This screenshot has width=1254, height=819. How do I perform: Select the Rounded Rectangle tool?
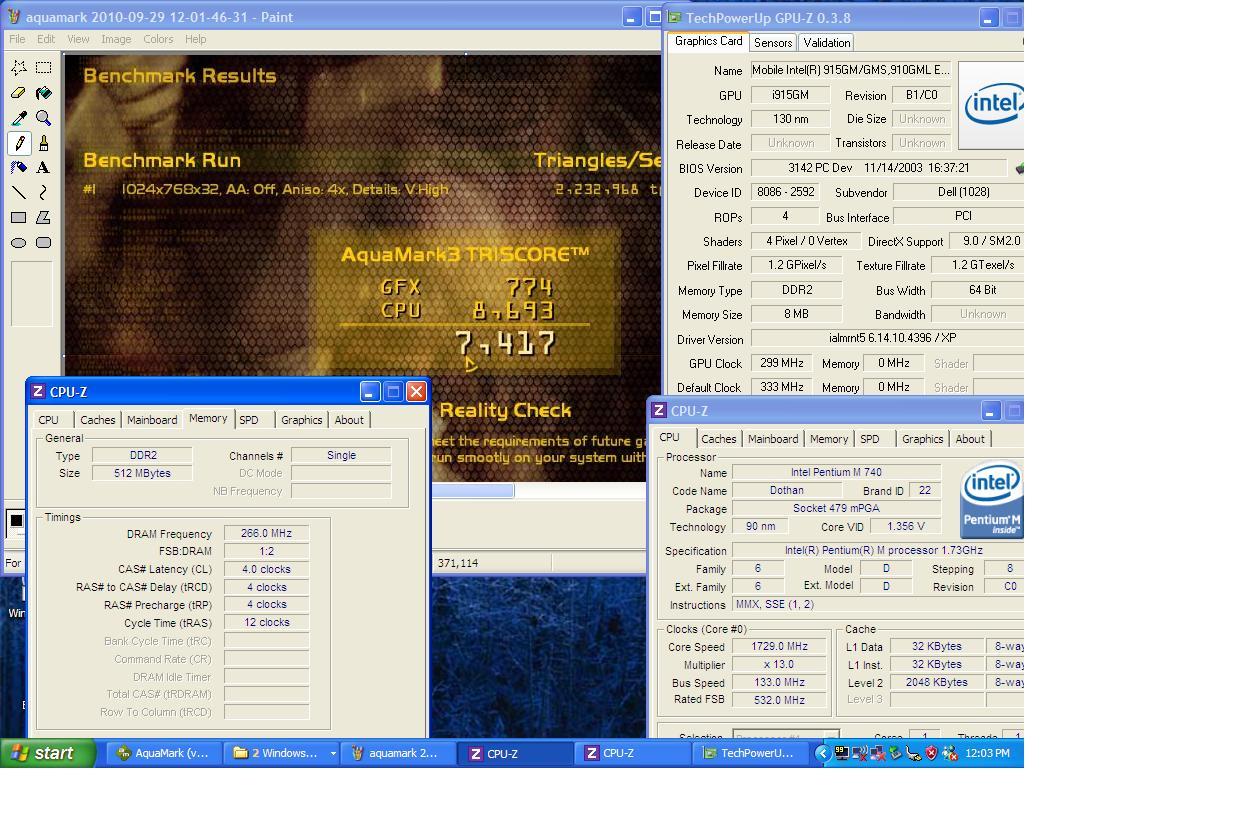pos(44,243)
